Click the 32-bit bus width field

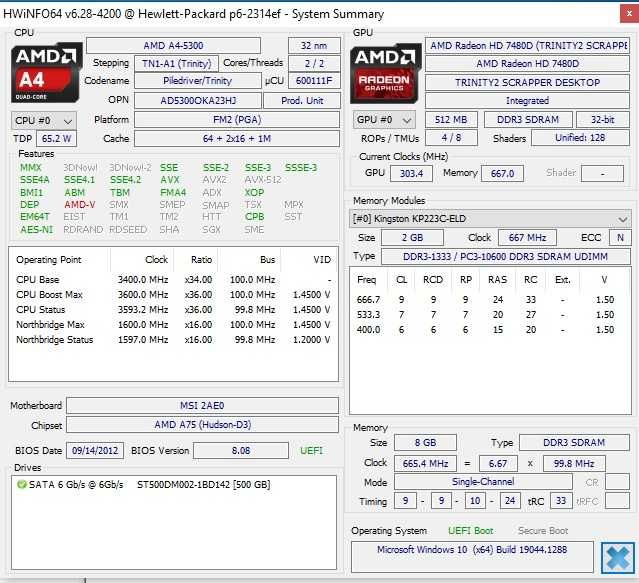[603, 120]
